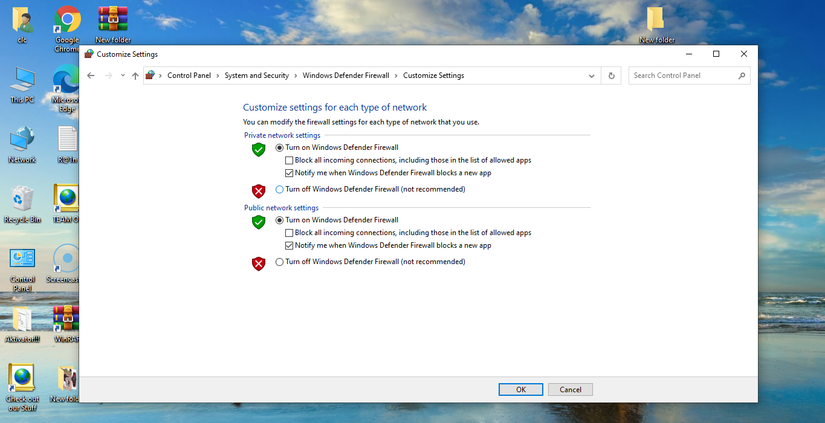Go up one level with Up arrow

135,76
